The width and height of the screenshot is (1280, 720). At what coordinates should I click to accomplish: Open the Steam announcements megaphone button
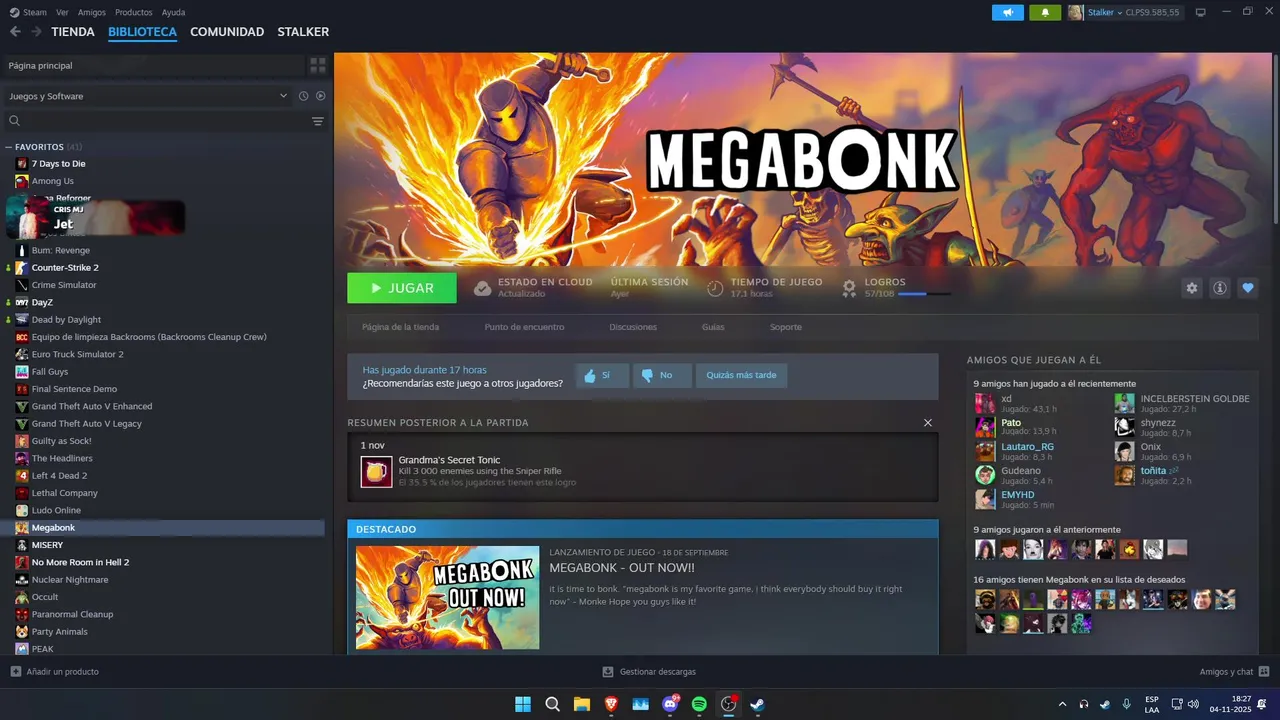[1008, 12]
